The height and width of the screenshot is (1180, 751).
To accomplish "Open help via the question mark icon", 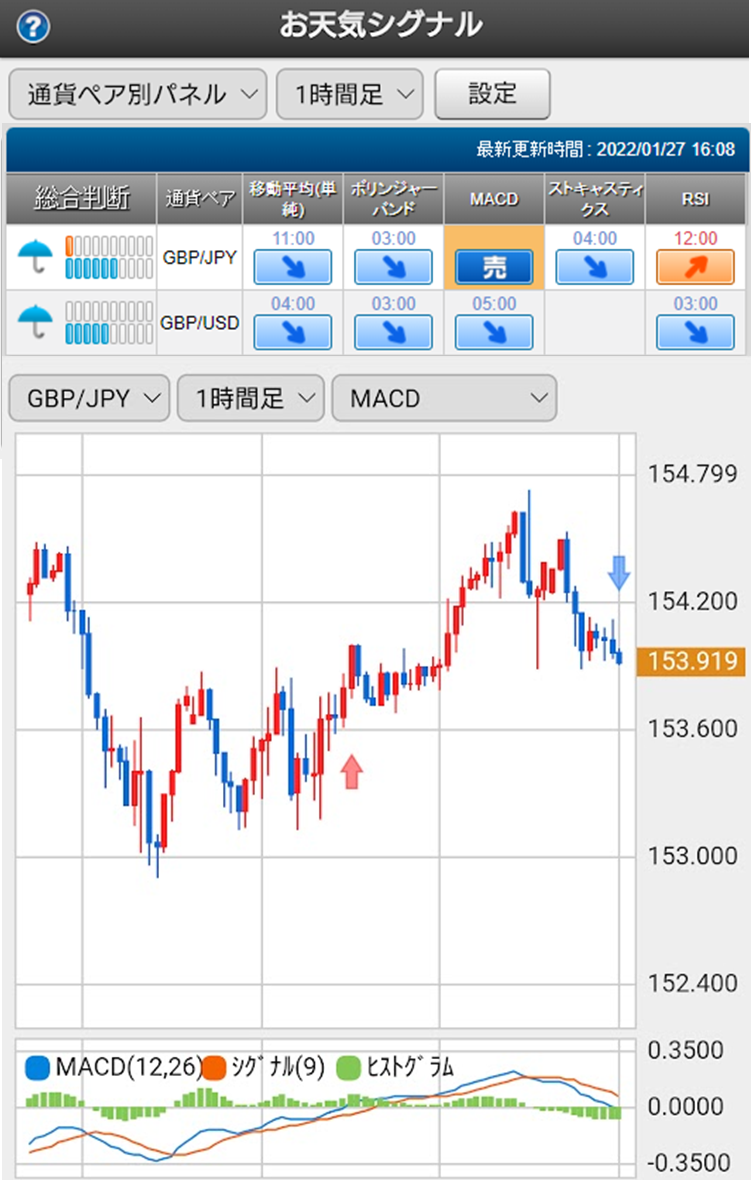I will [x=33, y=28].
